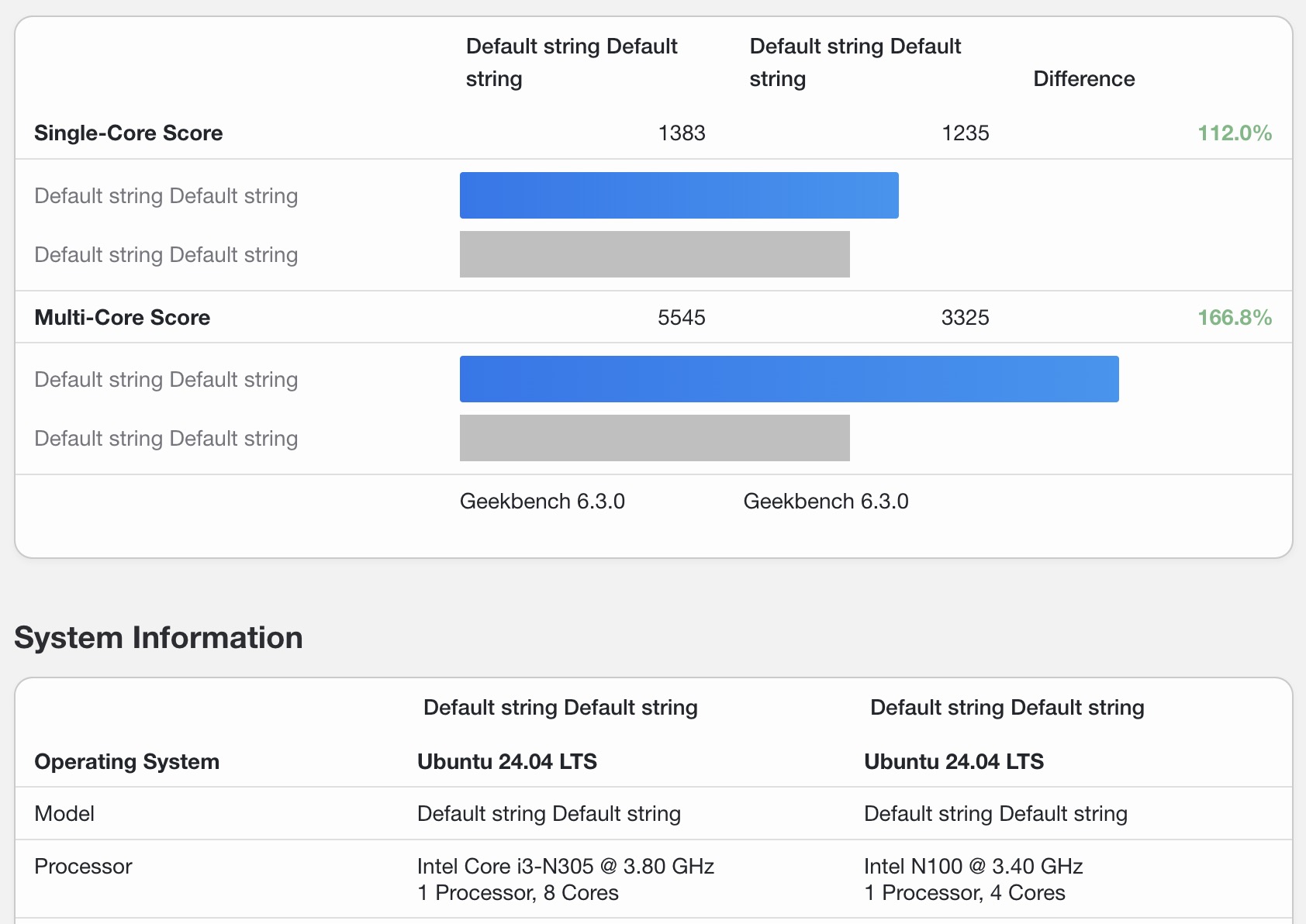Click the 1 Processor, 8 Cores text
This screenshot has height=924, width=1306.
(518, 893)
